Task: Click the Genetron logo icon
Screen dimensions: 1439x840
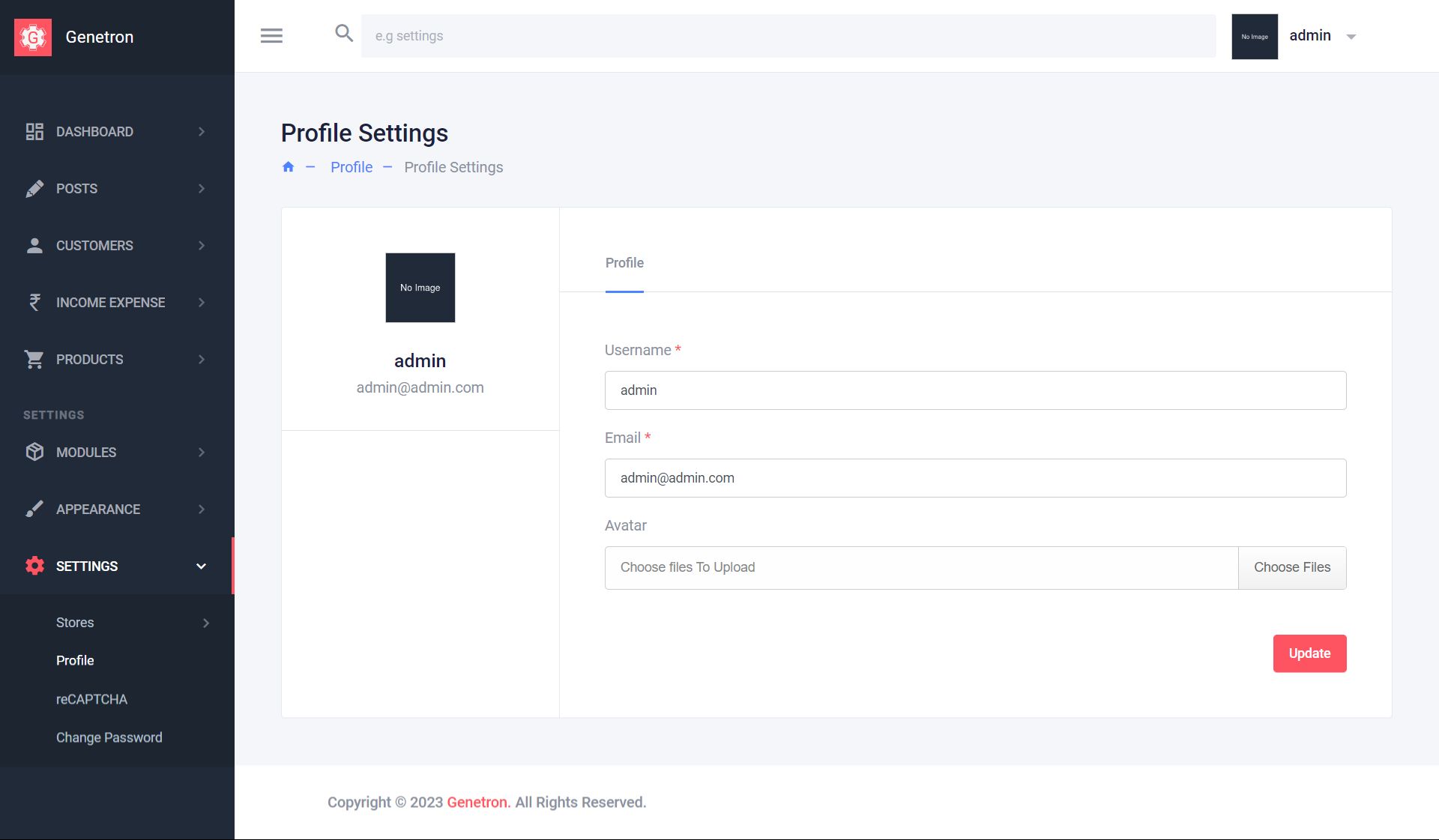Action: (x=33, y=37)
